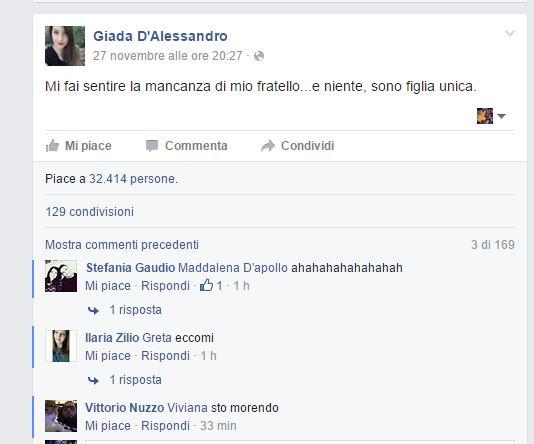Click the Condividi share arrow icon
The width and height of the screenshot is (534, 444).
tap(268, 146)
